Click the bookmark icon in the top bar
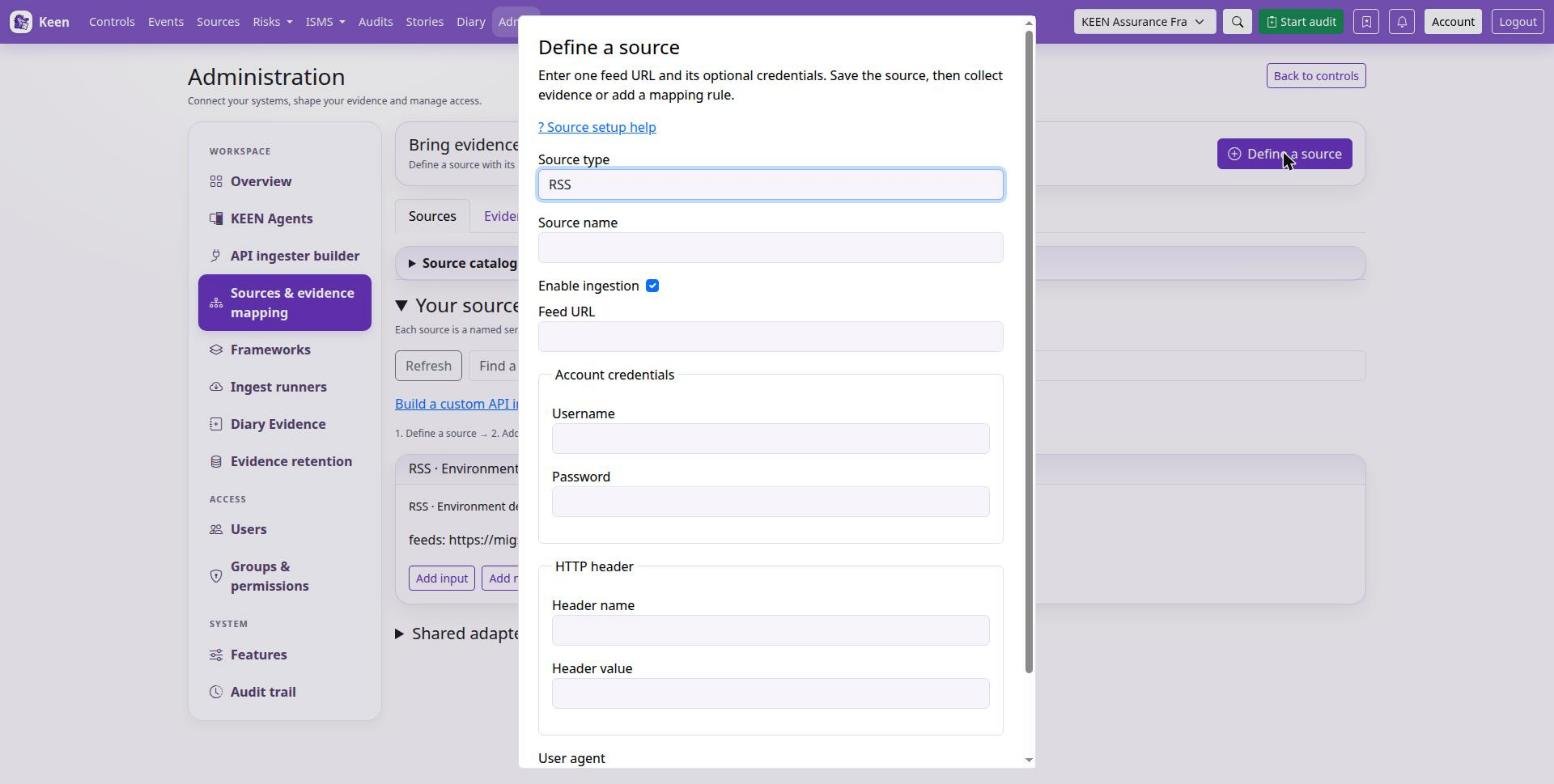Viewport: 1554px width, 784px height. coord(1366,21)
